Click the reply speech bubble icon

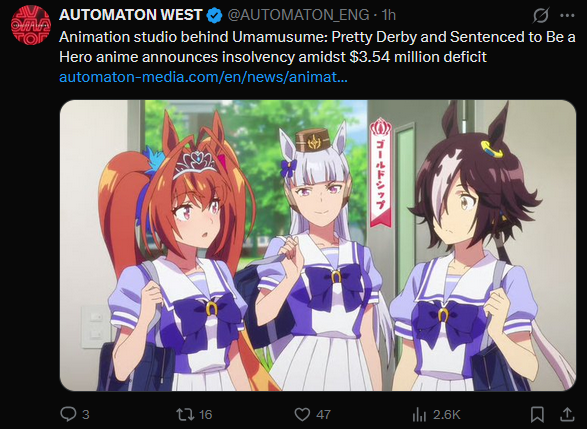69,414
